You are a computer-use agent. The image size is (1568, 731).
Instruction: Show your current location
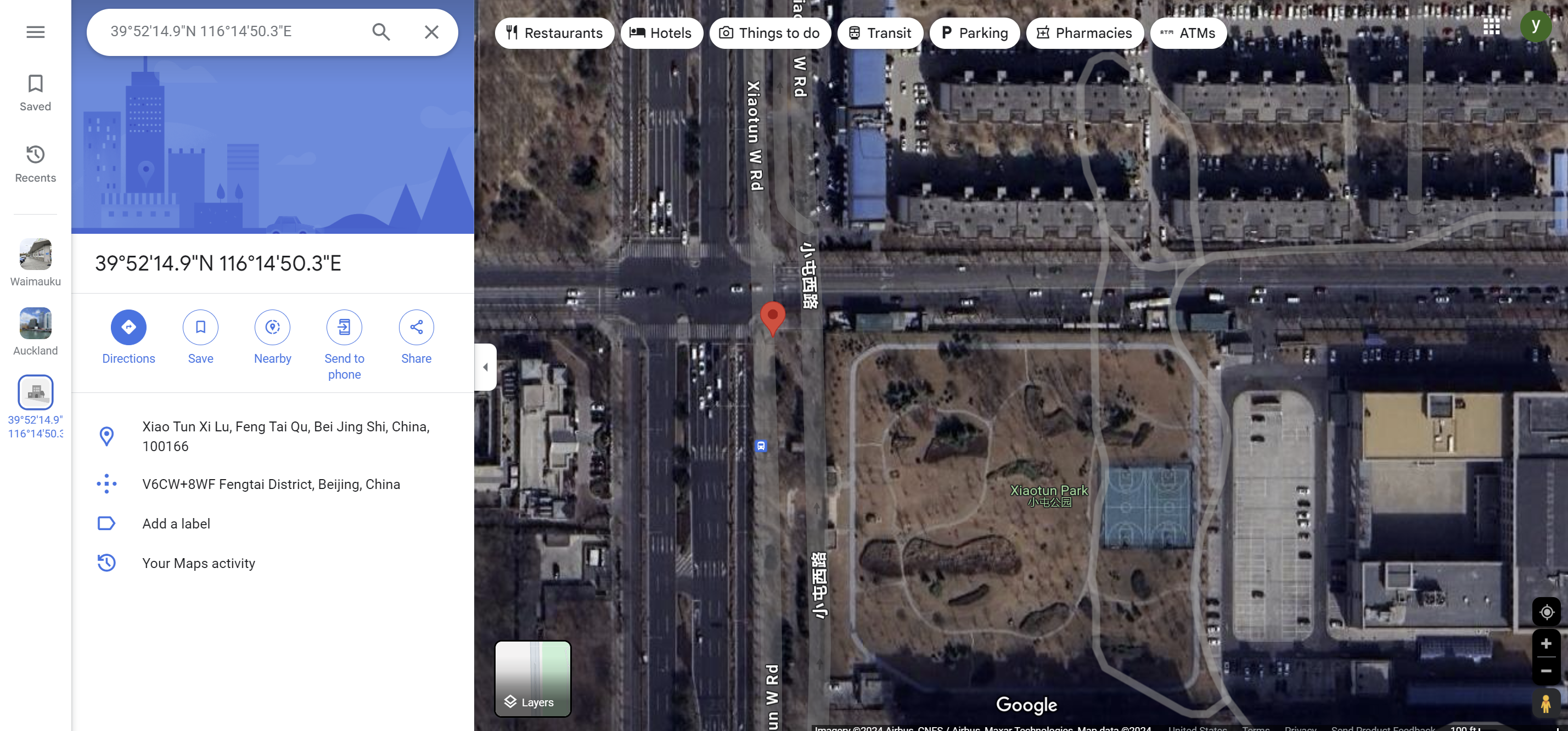[x=1546, y=612]
